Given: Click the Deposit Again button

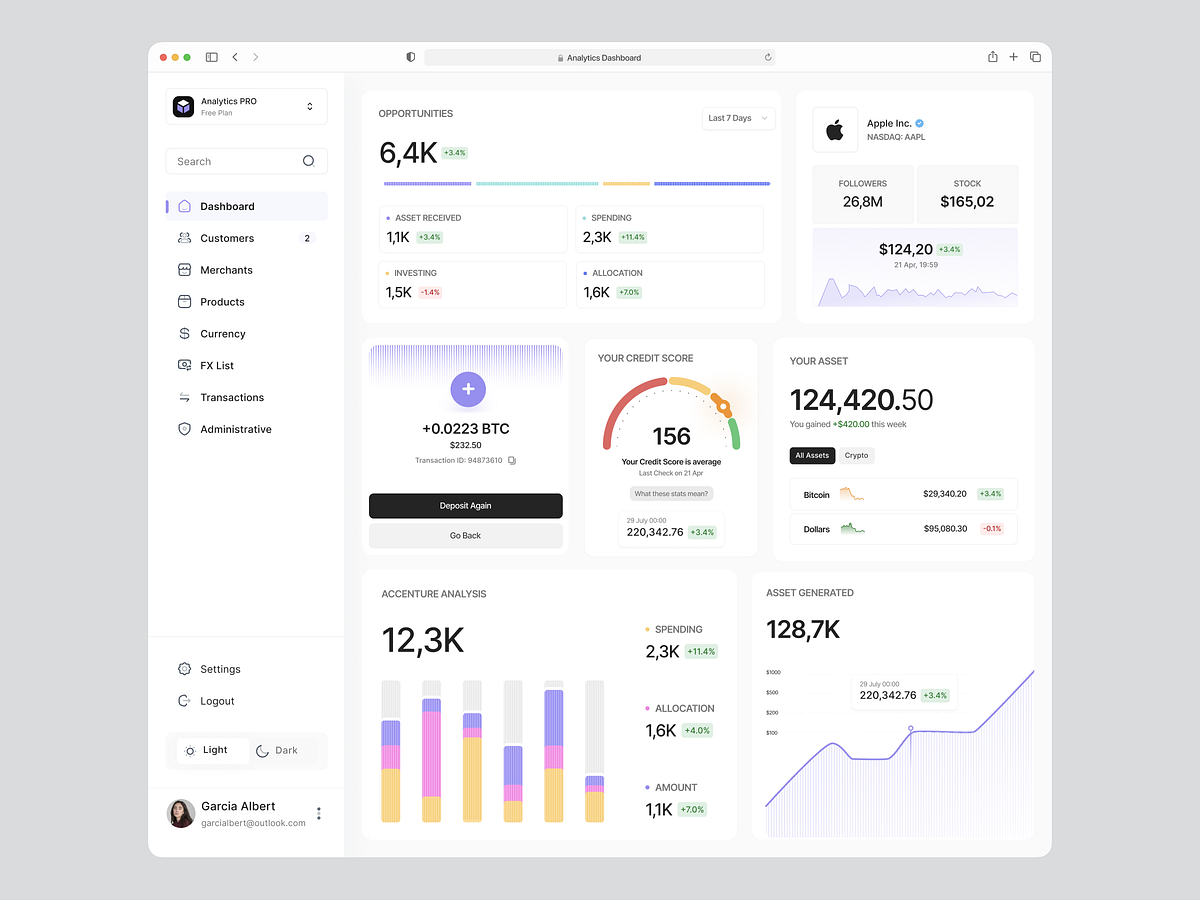Looking at the screenshot, I should (x=465, y=506).
